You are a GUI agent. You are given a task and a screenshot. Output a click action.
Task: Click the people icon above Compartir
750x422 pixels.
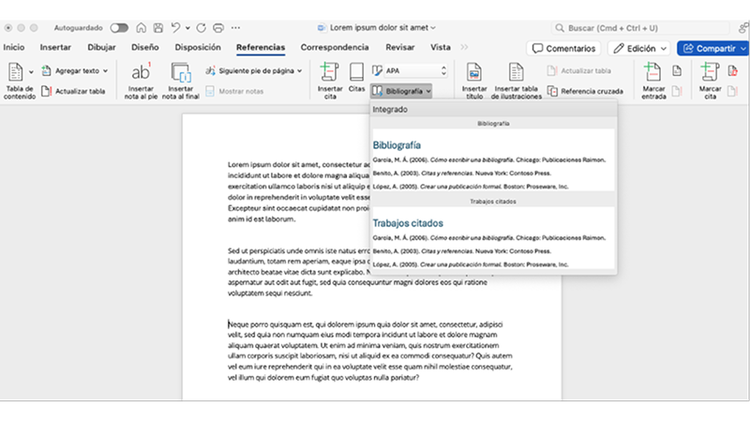tap(743, 28)
